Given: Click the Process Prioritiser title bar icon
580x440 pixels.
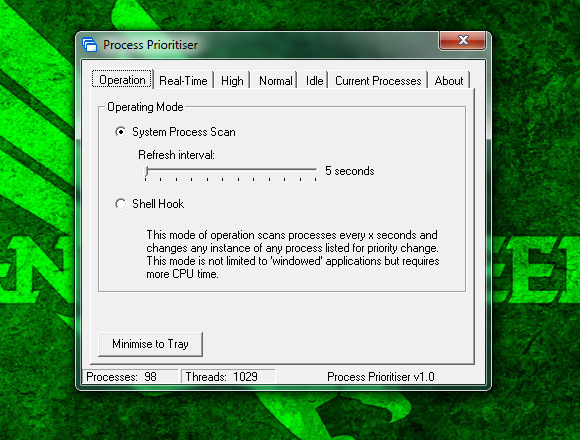Looking at the screenshot, I should point(90,45).
